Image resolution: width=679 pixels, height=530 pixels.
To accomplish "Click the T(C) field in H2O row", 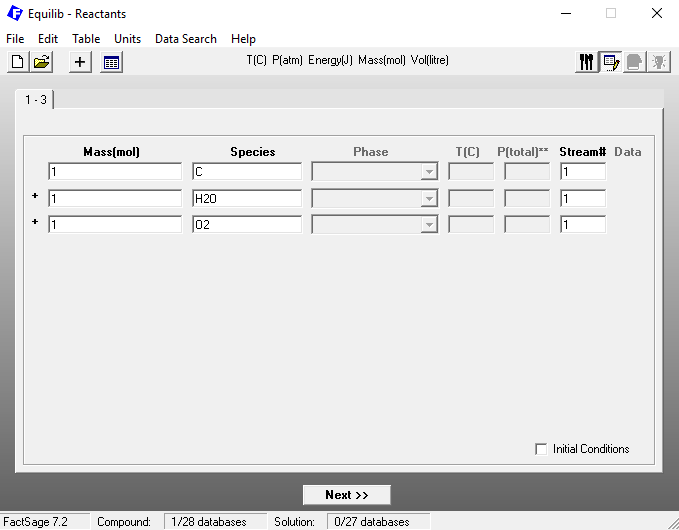I will pos(471,199).
